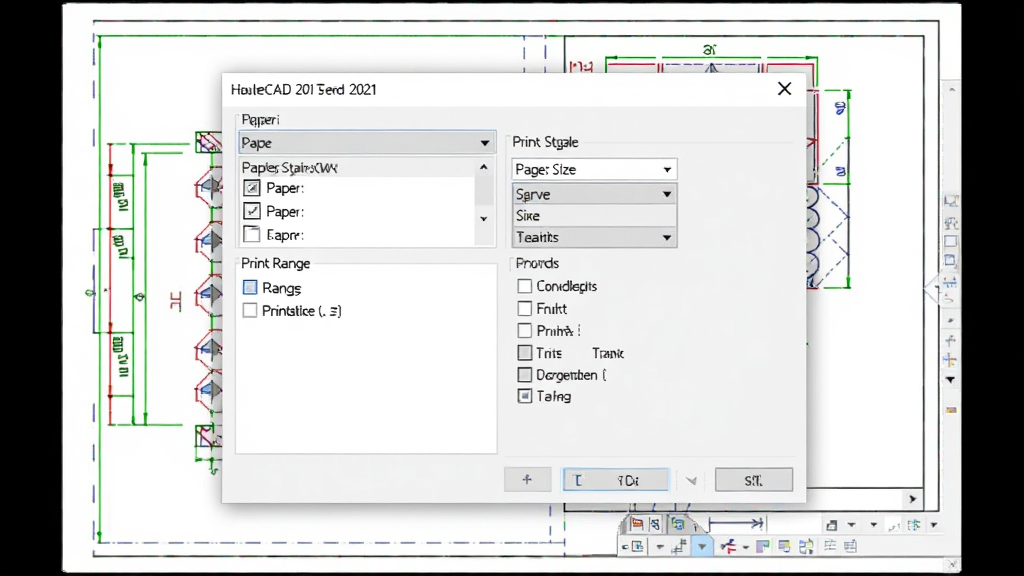Click the long arrow dimension icon in bottom toolbar

click(736, 523)
